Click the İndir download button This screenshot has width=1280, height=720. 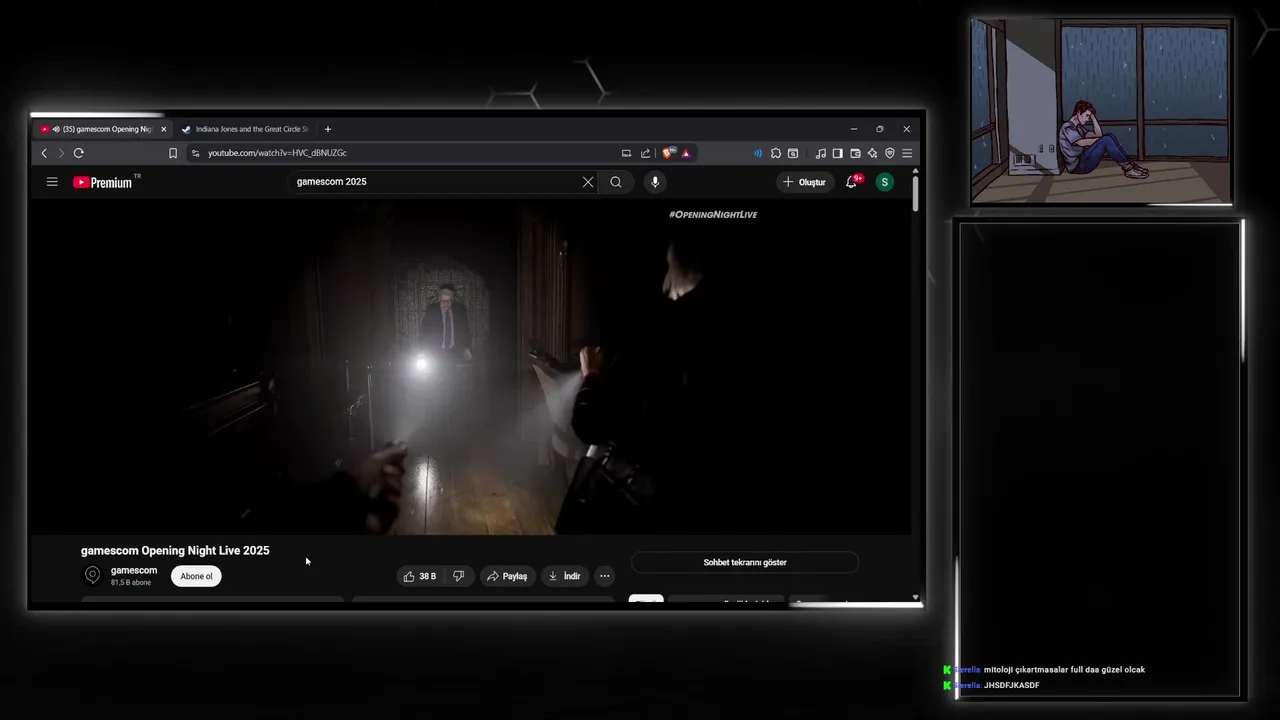(564, 576)
